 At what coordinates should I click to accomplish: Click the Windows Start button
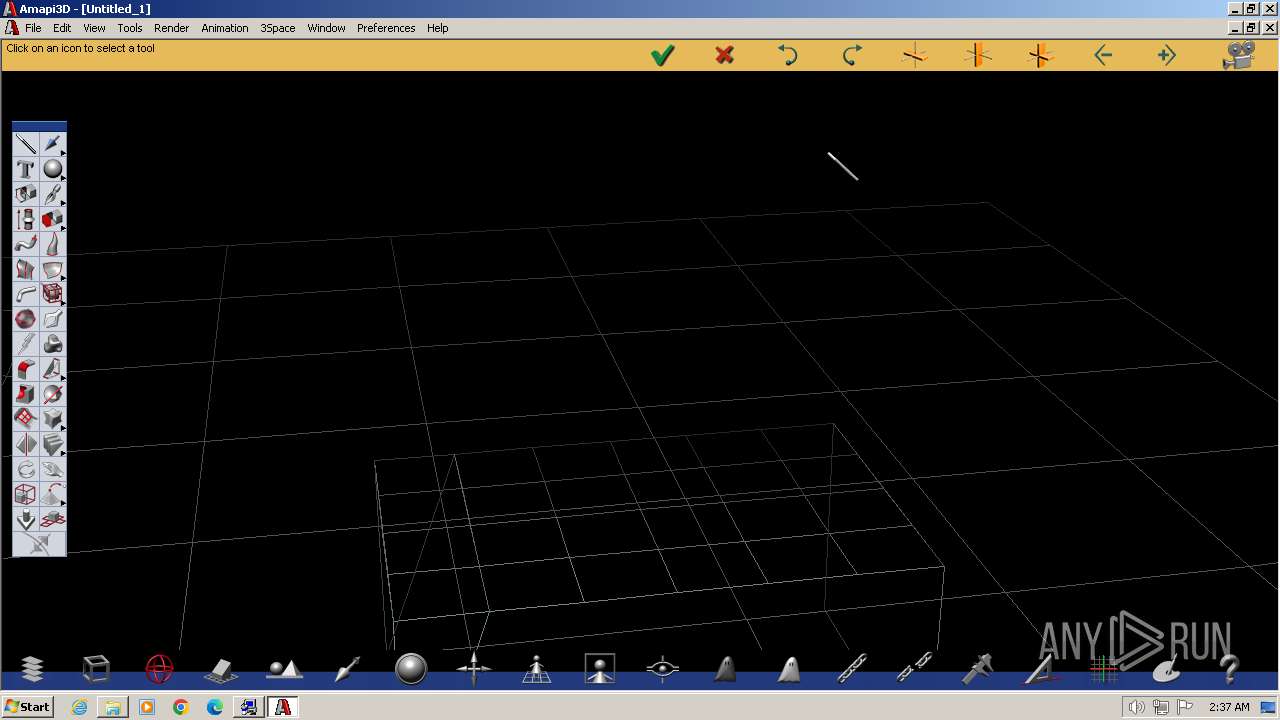point(27,707)
